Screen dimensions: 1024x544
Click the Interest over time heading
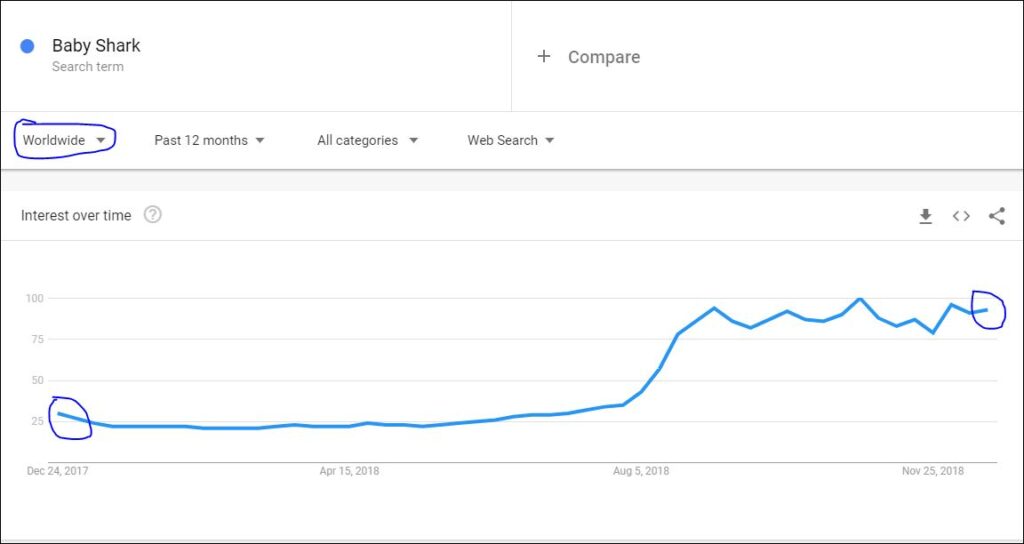click(76, 216)
